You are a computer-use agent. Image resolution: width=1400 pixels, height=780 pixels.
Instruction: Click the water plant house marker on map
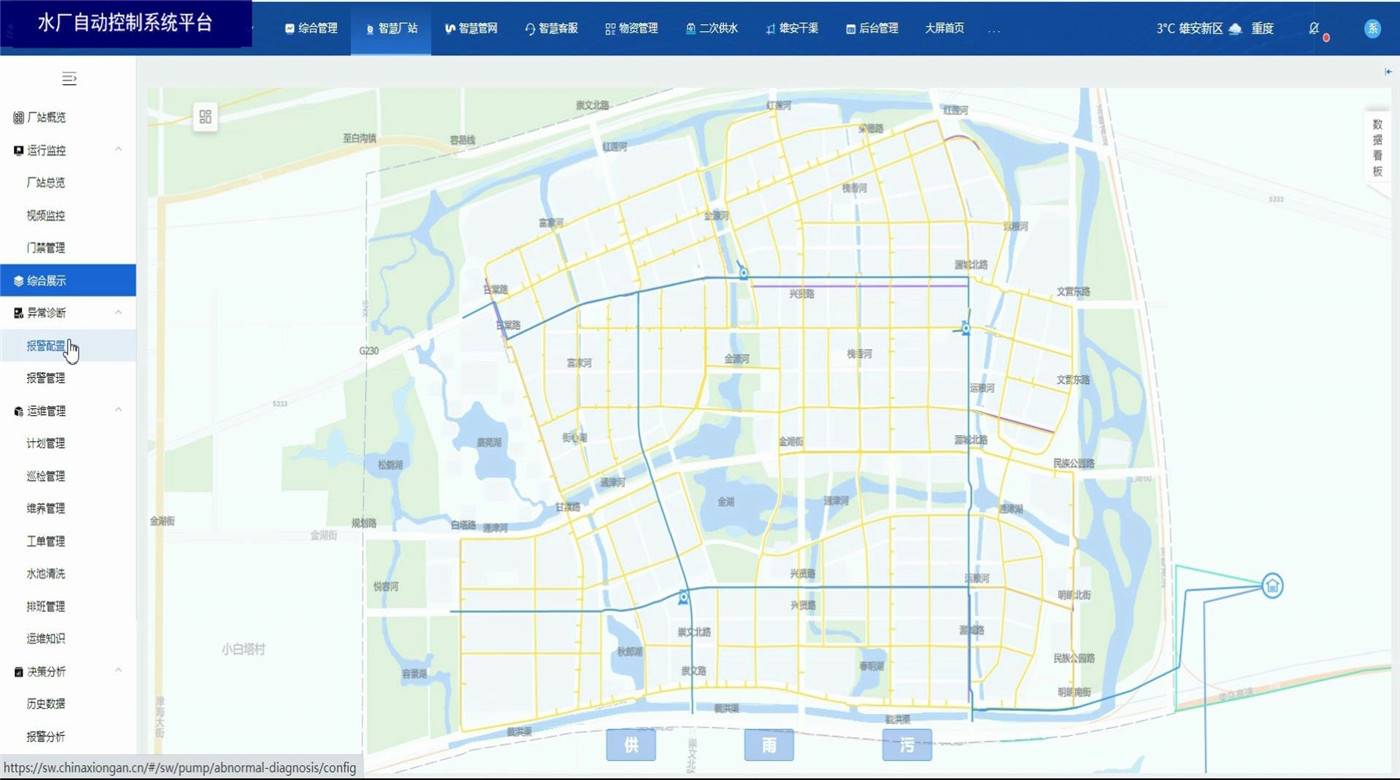pos(1272,586)
